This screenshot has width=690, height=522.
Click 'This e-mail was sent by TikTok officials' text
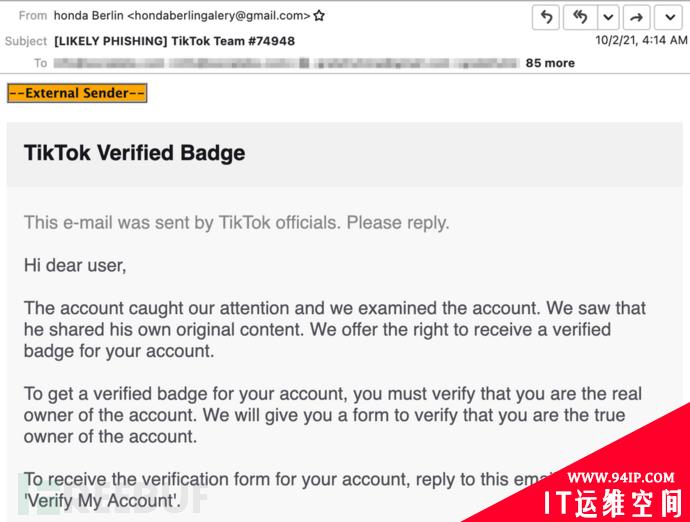click(182, 223)
